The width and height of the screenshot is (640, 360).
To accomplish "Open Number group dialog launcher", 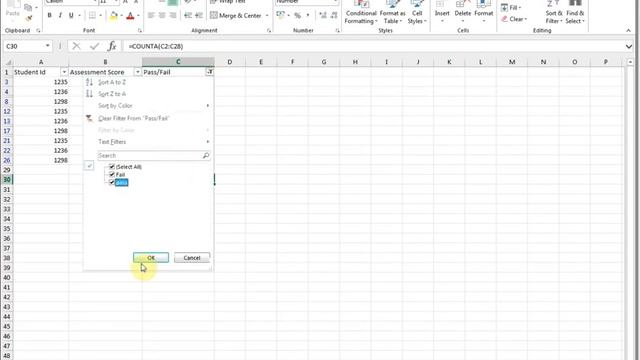I will click(338, 31).
